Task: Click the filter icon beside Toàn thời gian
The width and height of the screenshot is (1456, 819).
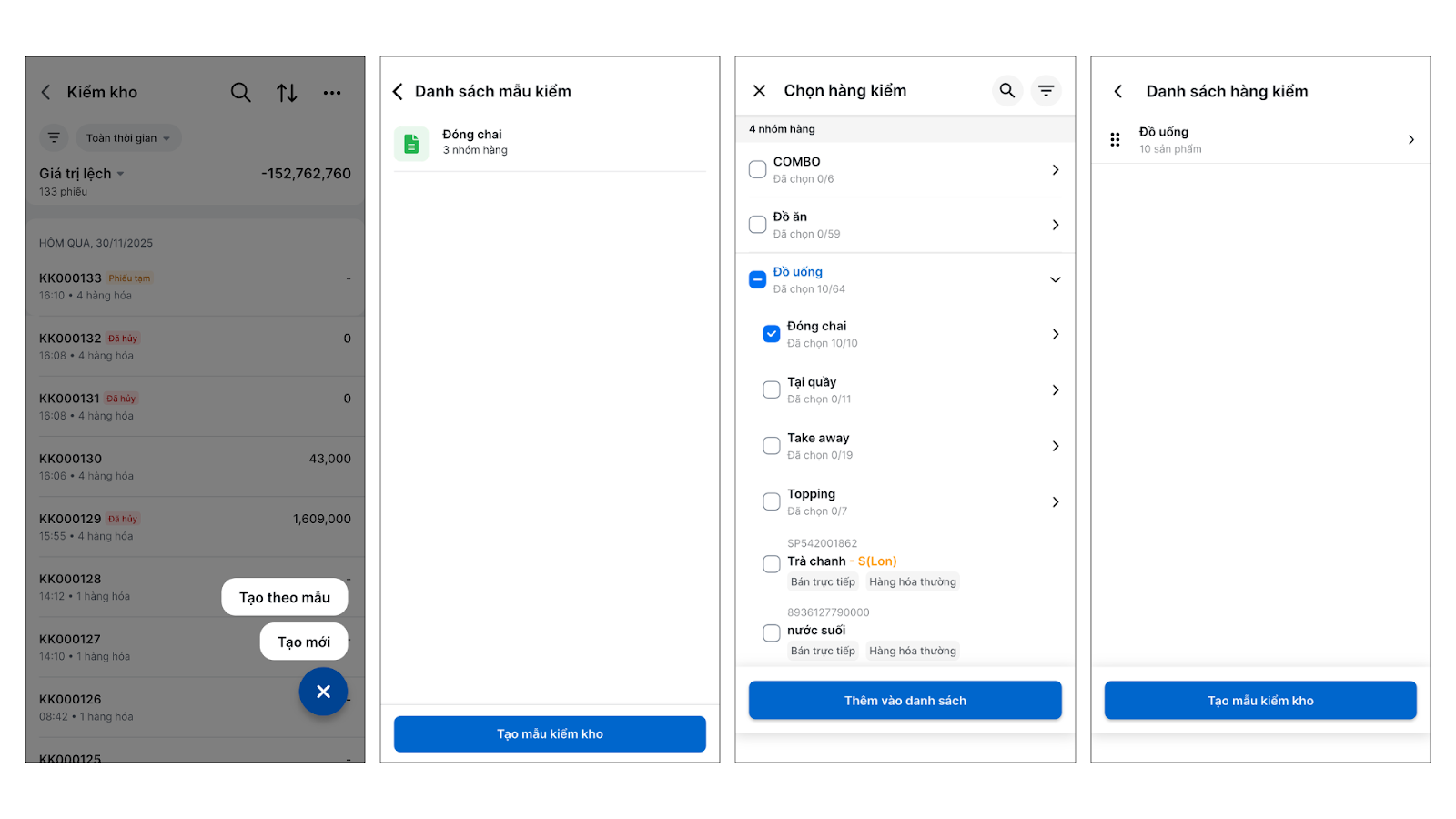Action: click(x=55, y=138)
